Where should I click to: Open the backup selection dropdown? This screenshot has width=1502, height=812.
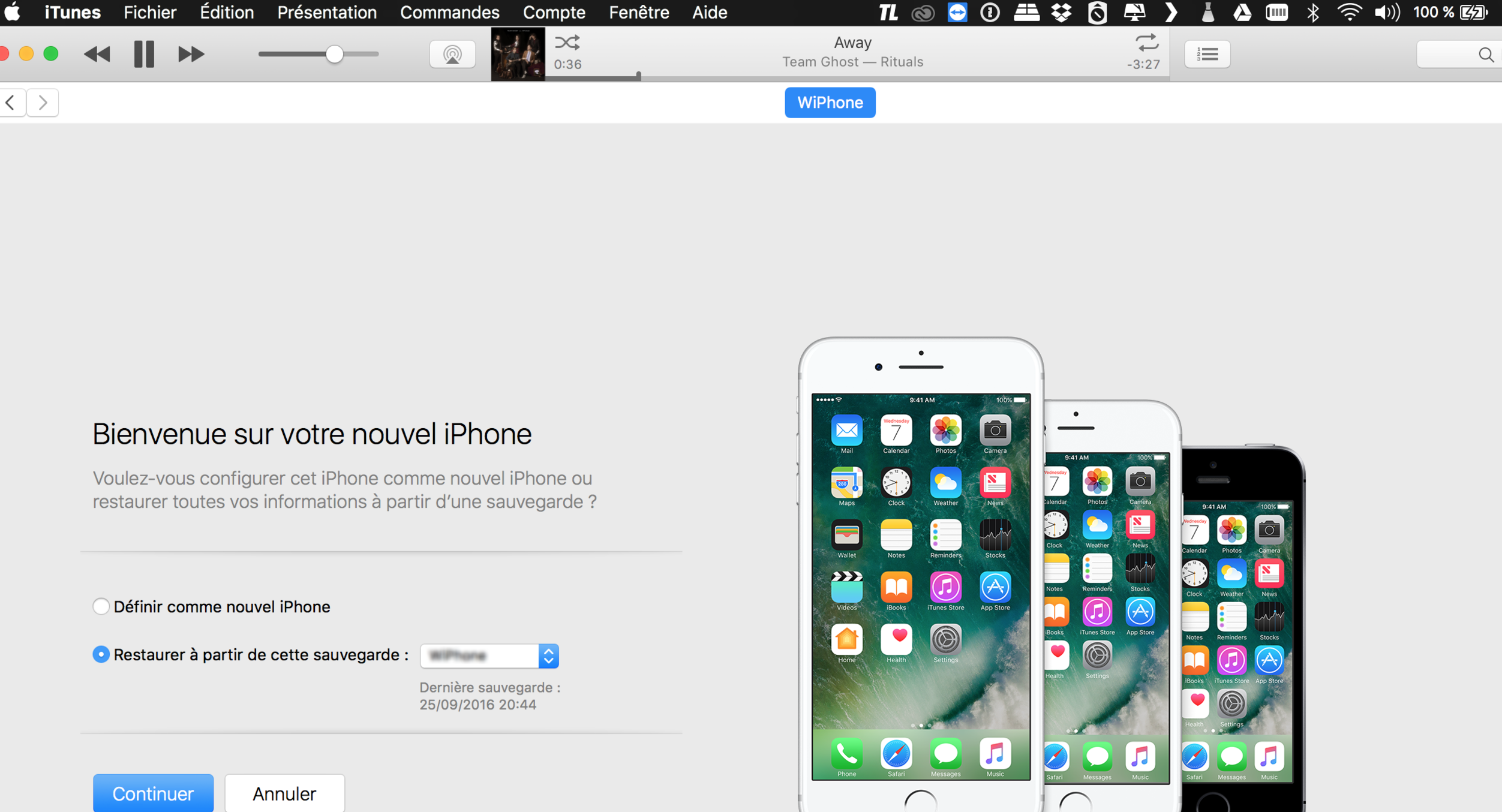tap(489, 655)
